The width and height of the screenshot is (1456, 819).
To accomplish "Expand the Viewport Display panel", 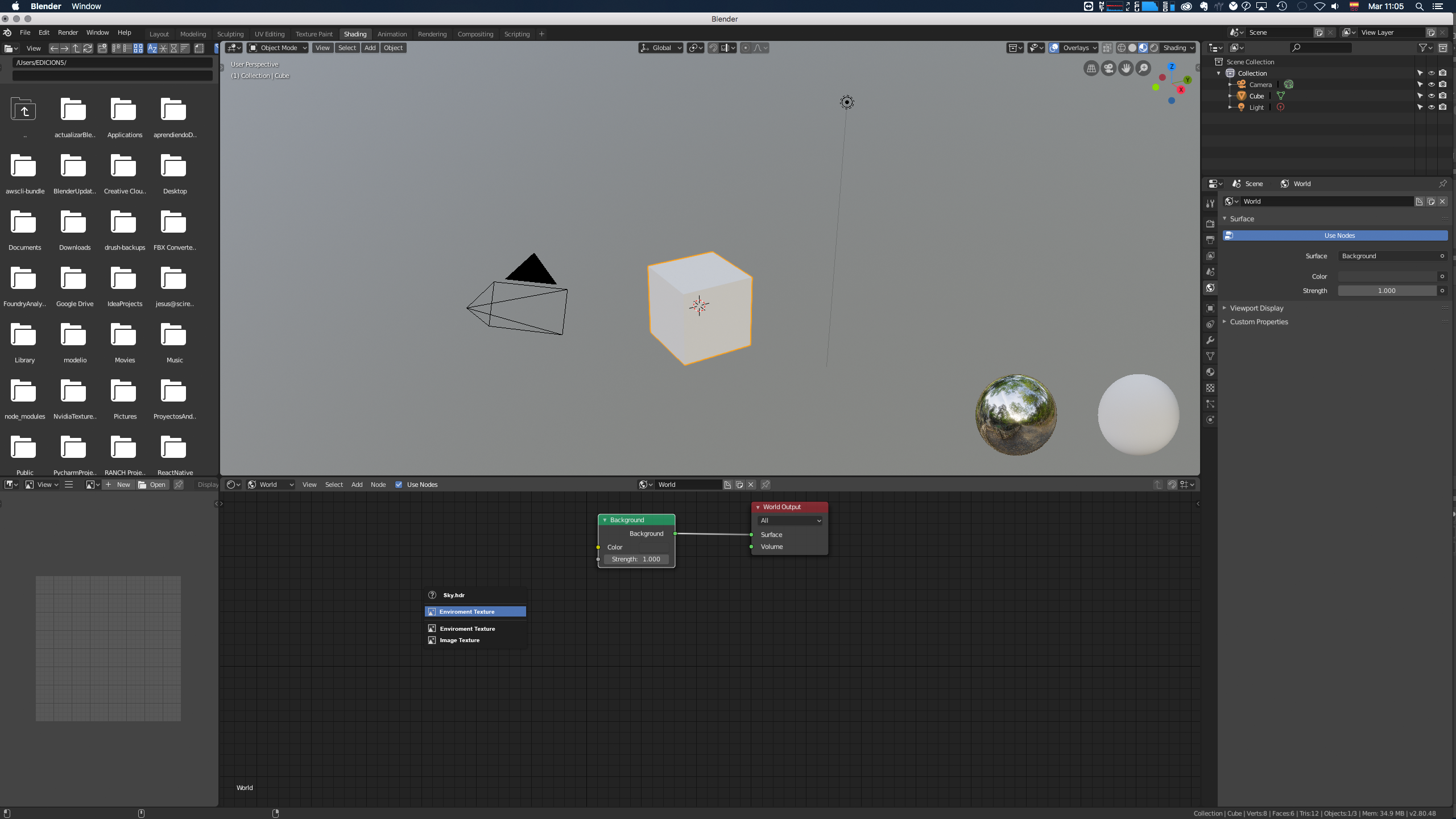I will pos(1256,308).
